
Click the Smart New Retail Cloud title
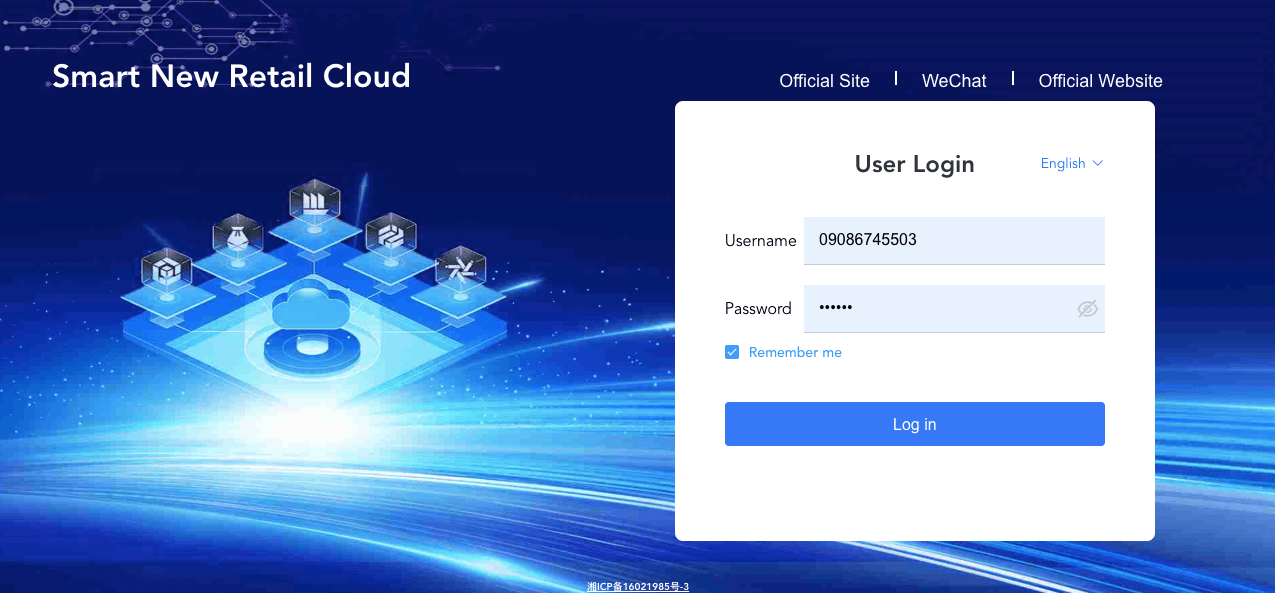pos(231,76)
